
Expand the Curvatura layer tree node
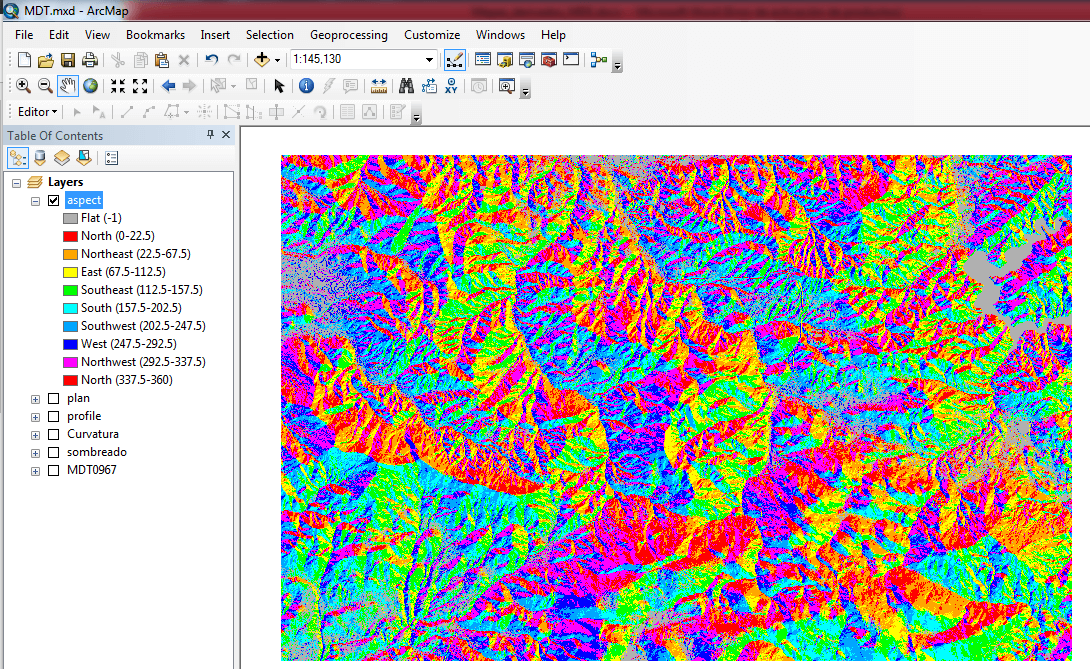(x=36, y=435)
